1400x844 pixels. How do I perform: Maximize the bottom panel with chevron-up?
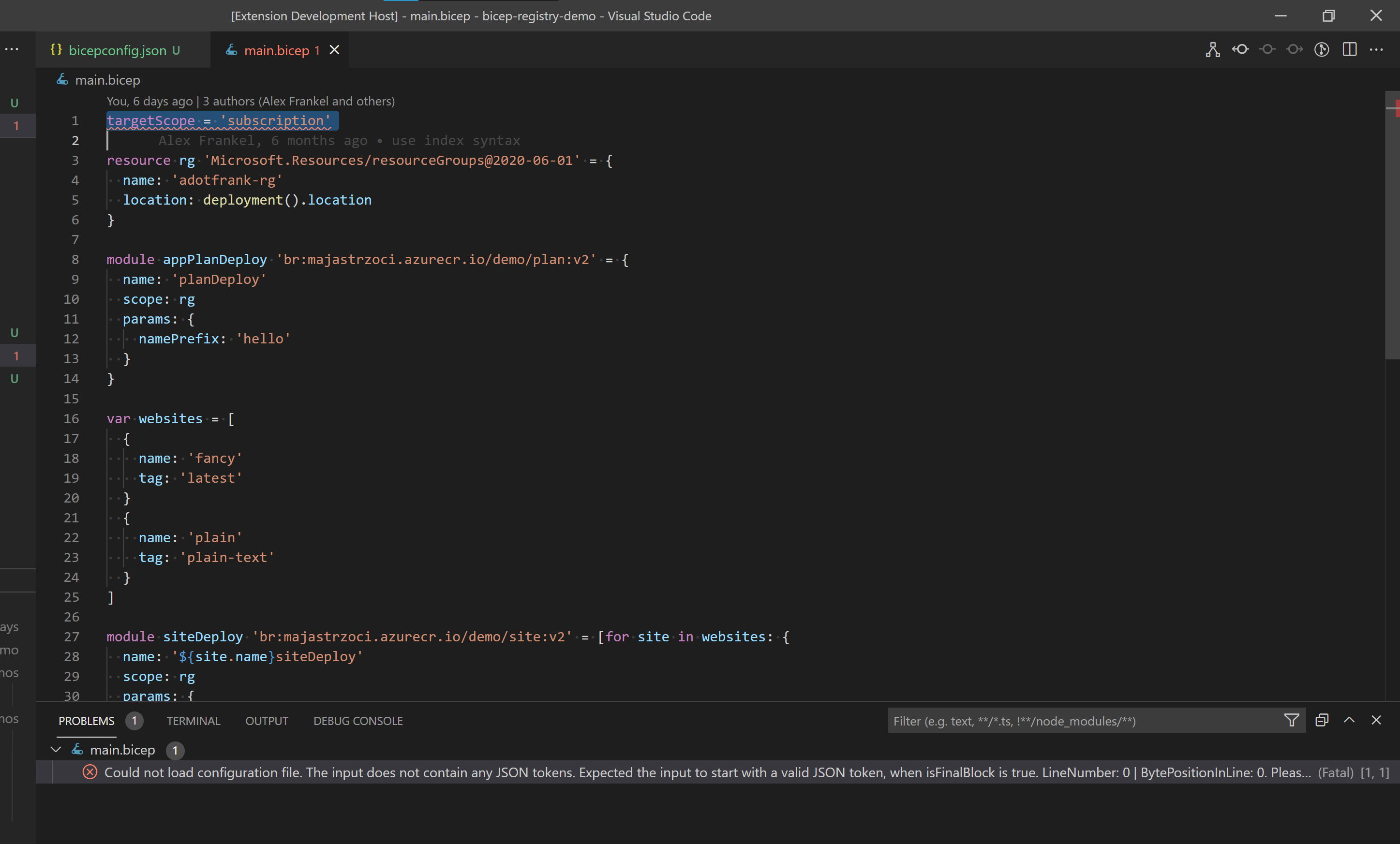[x=1349, y=720]
